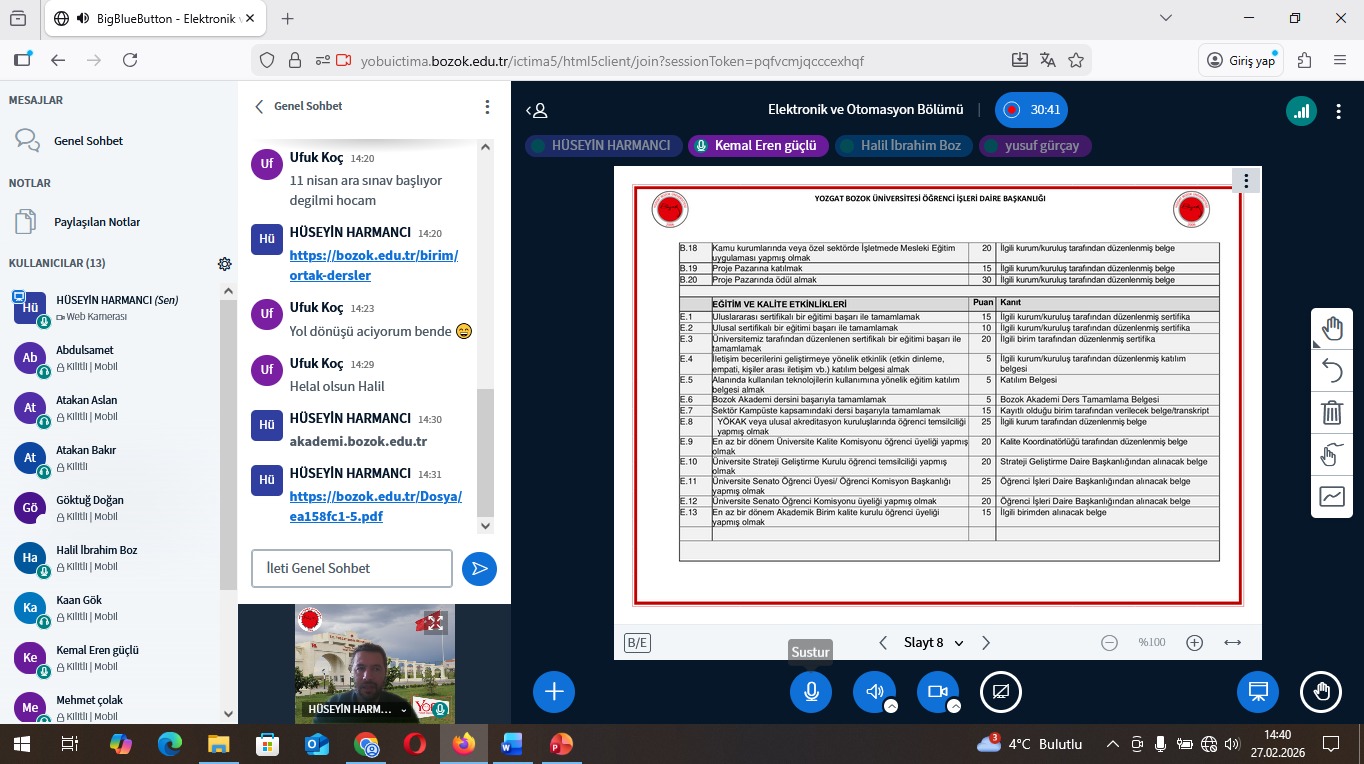
Task: Click the İleti Genel Sohbet input field
Action: point(352,568)
